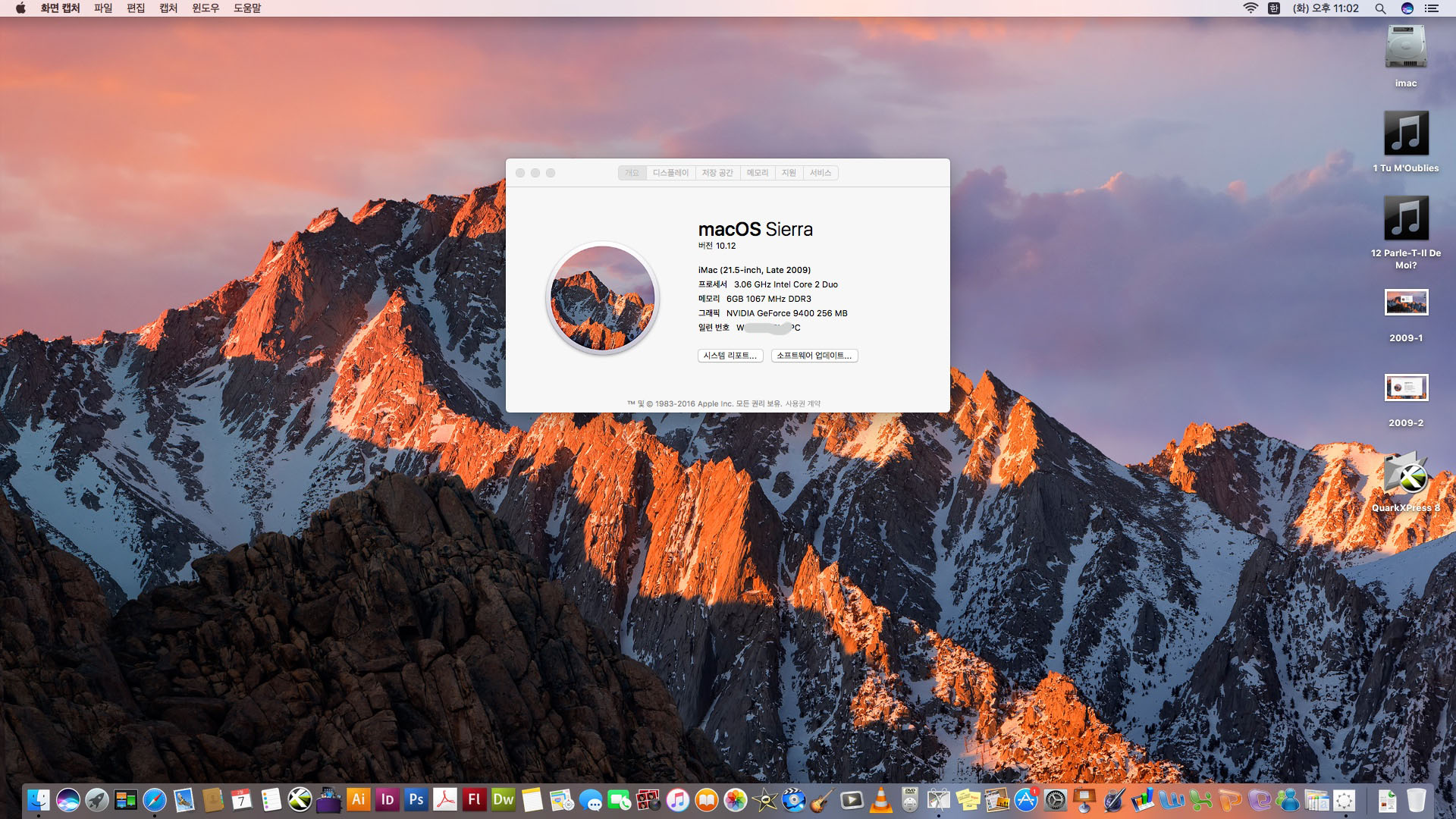Screen dimensions: 1456x819
Task: Open the 메모리 tab
Action: click(757, 173)
